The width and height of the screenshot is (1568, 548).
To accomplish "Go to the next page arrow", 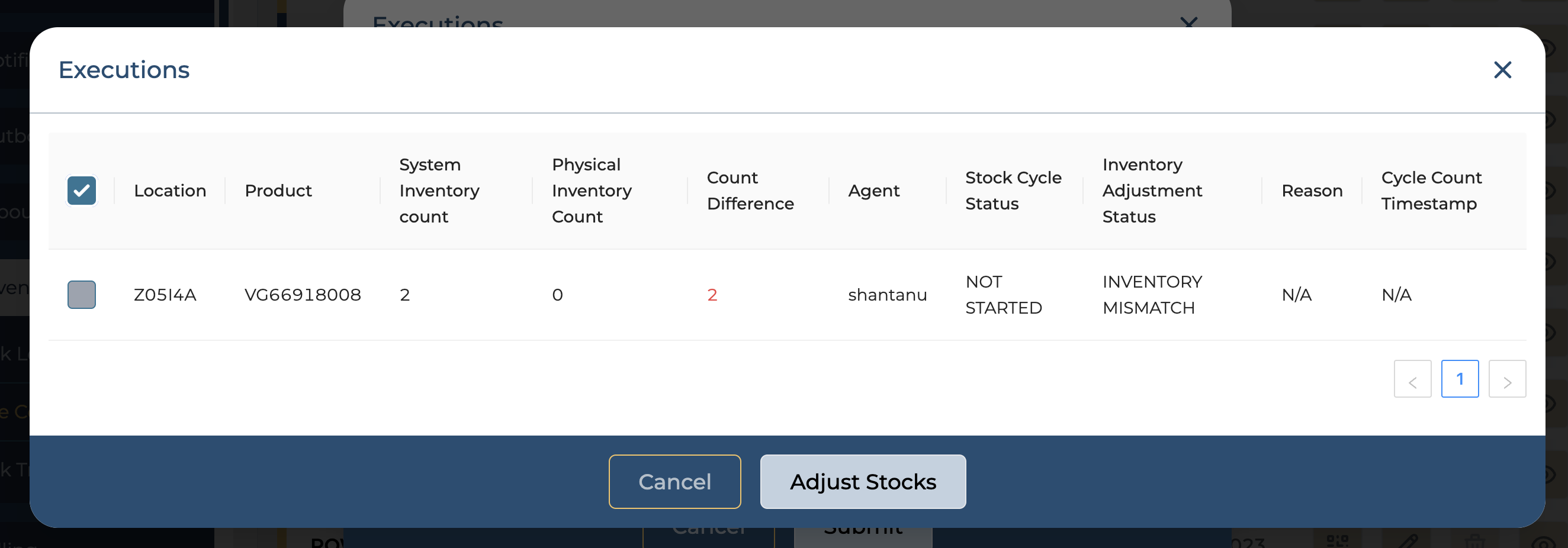I will click(1506, 379).
